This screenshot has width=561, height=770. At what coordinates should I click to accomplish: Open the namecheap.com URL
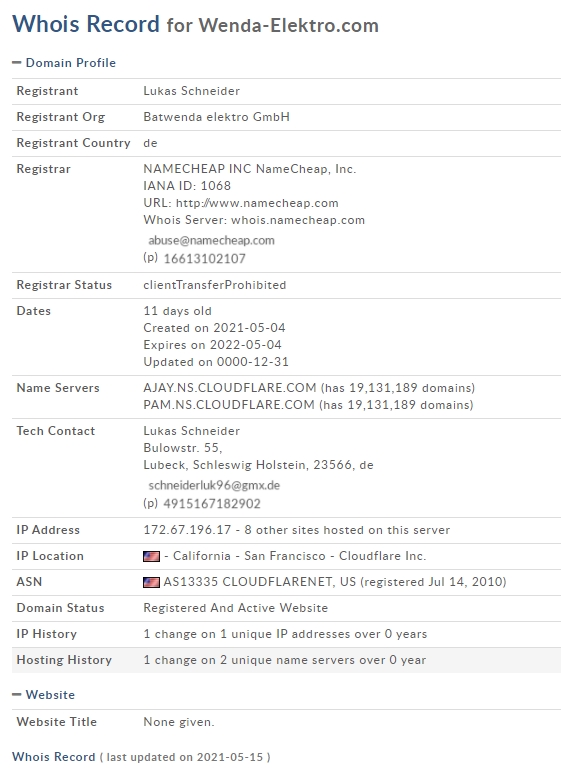(257, 203)
